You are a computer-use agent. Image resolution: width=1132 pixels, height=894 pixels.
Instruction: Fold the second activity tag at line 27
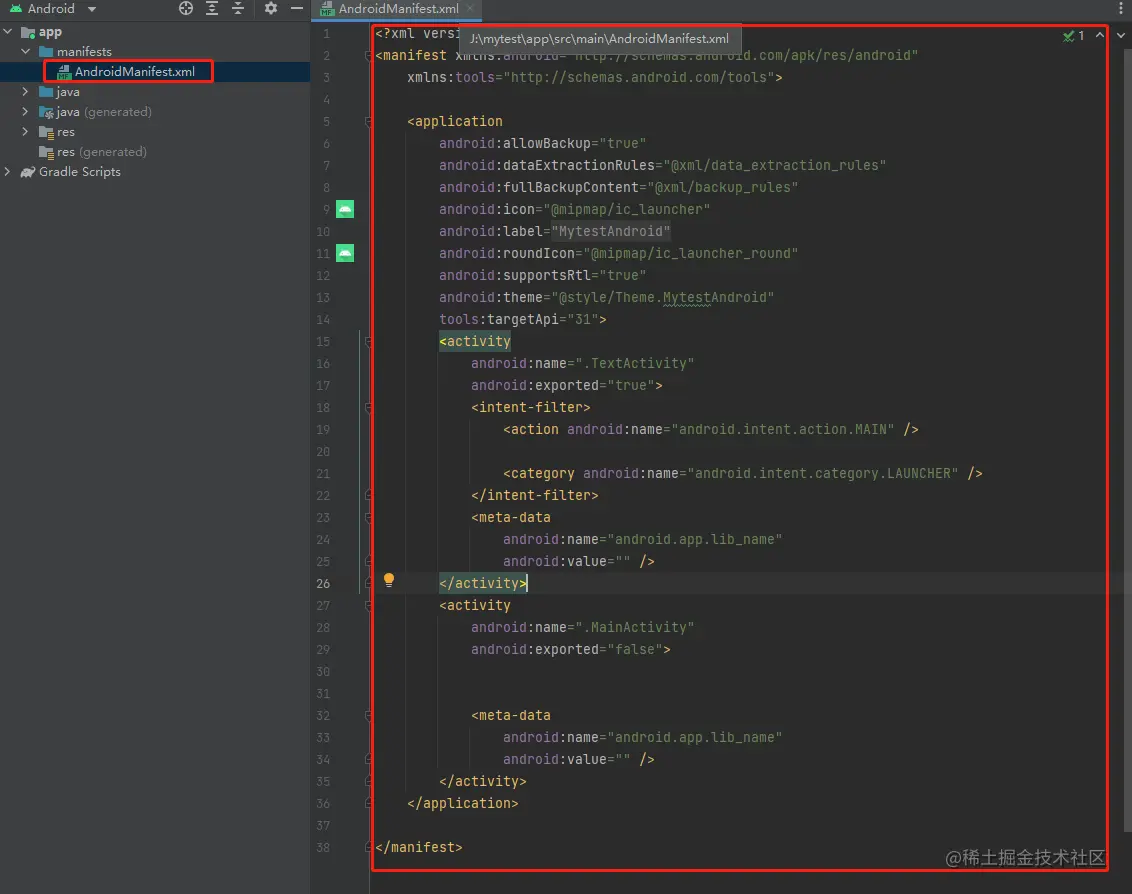pyautogui.click(x=369, y=606)
